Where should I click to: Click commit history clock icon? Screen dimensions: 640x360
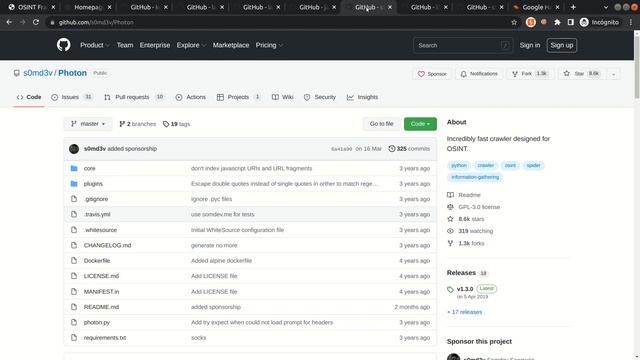tap(391, 149)
